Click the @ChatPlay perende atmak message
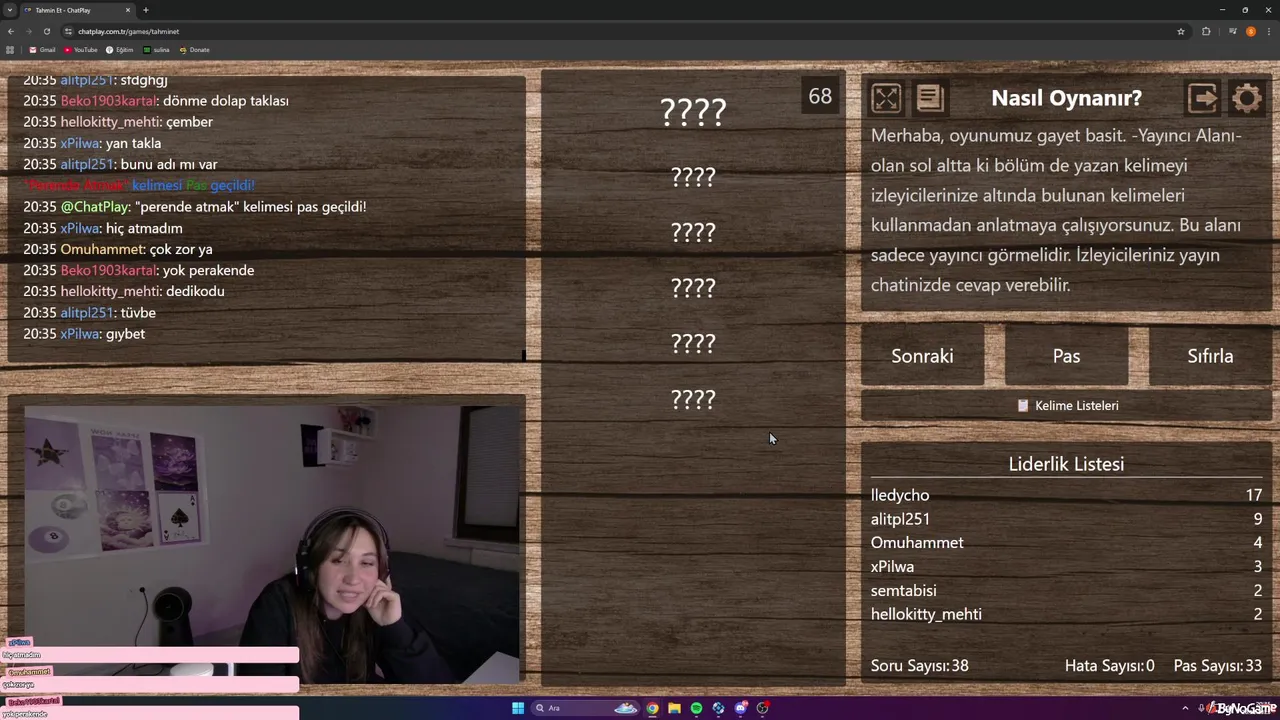This screenshot has width=1280, height=720. (x=195, y=207)
